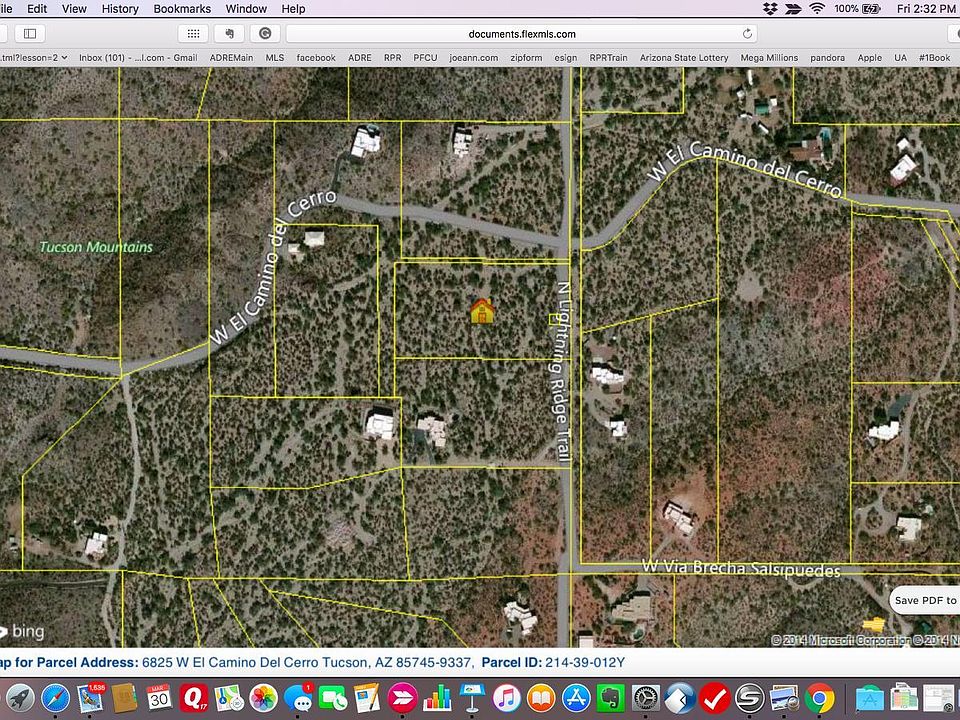
Task: Open Contacts from the Dock
Action: (x=124, y=698)
